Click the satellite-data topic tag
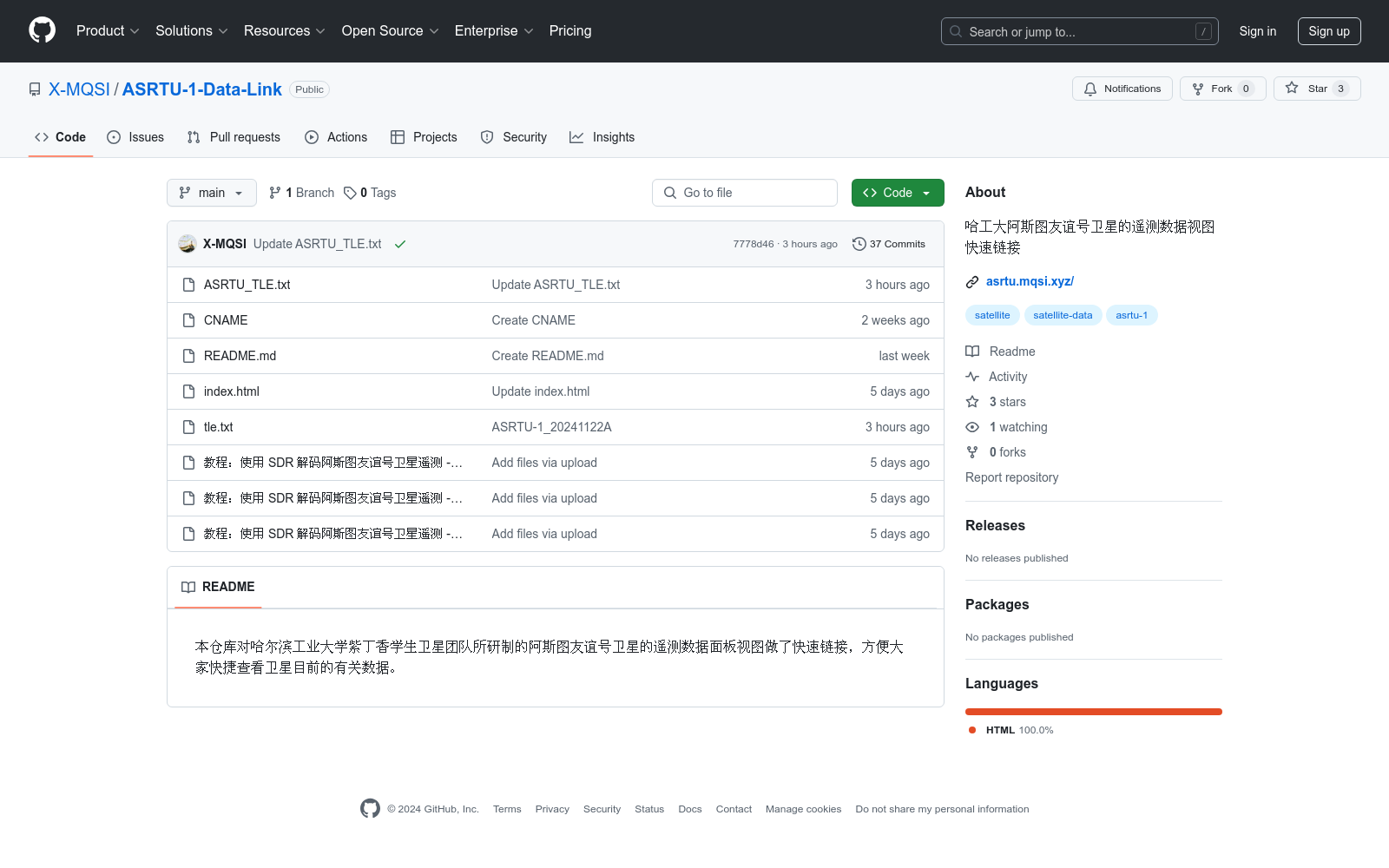1389x868 pixels. (x=1063, y=315)
